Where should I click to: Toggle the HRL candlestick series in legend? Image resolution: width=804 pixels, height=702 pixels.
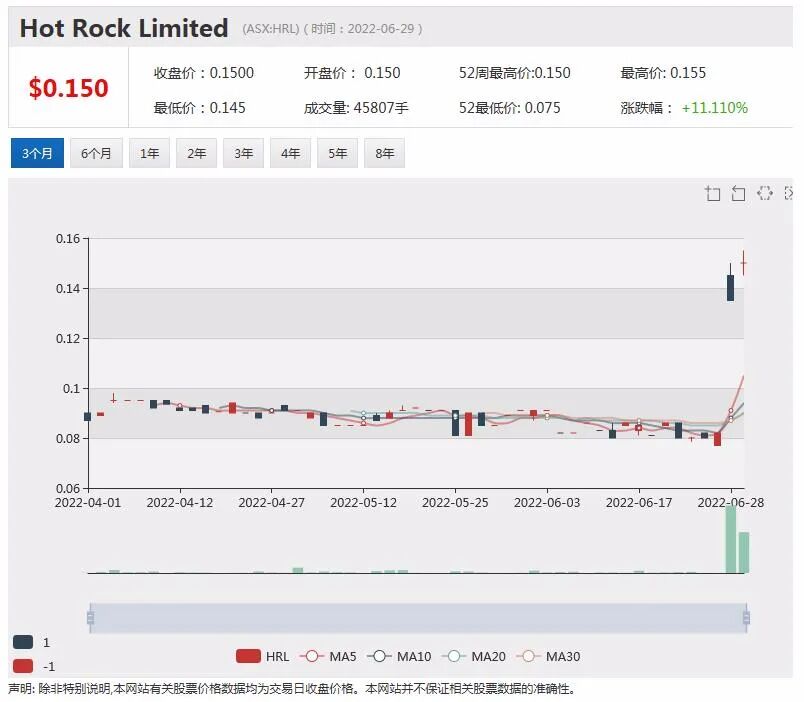[263, 656]
